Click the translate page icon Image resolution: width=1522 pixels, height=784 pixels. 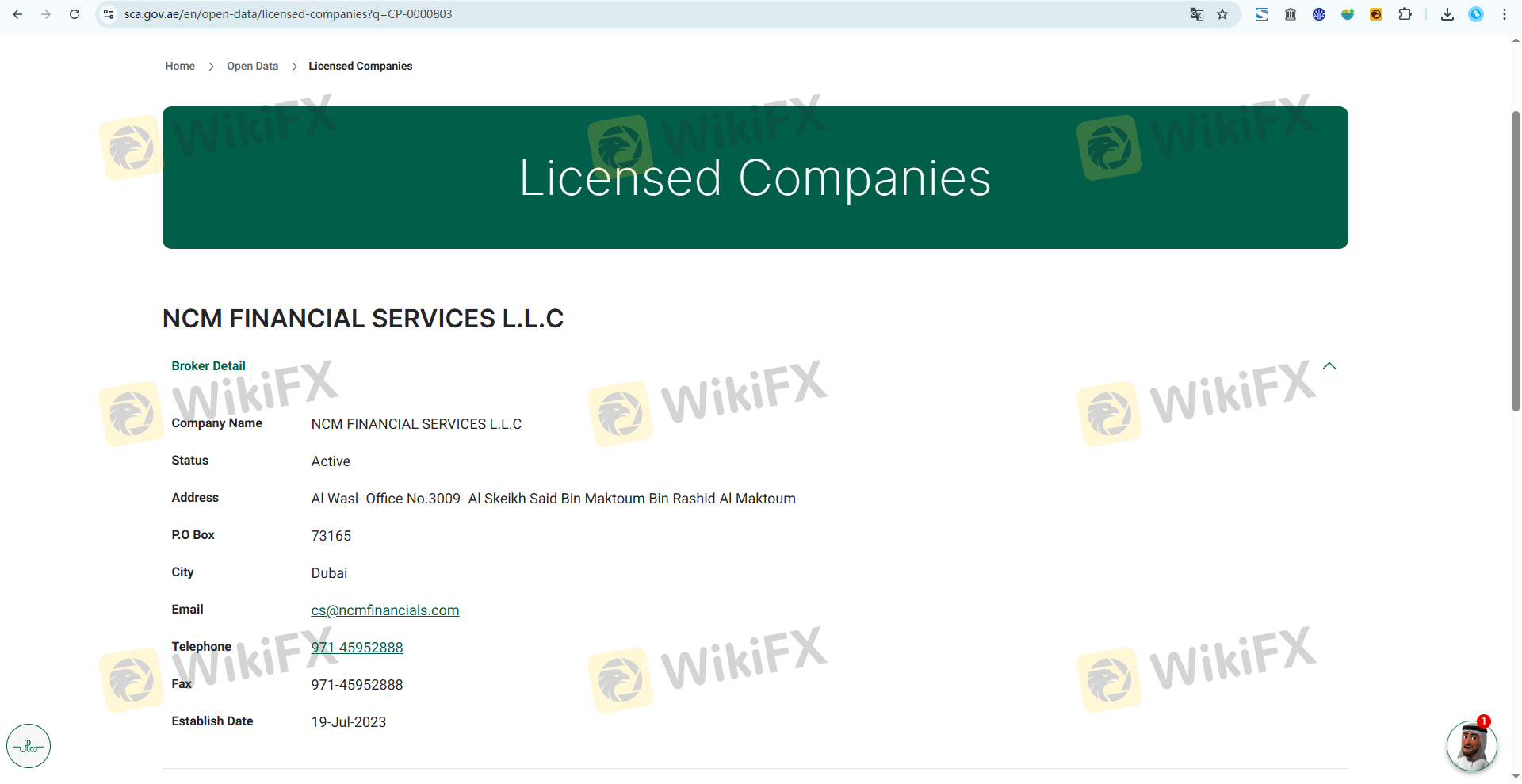1196,14
